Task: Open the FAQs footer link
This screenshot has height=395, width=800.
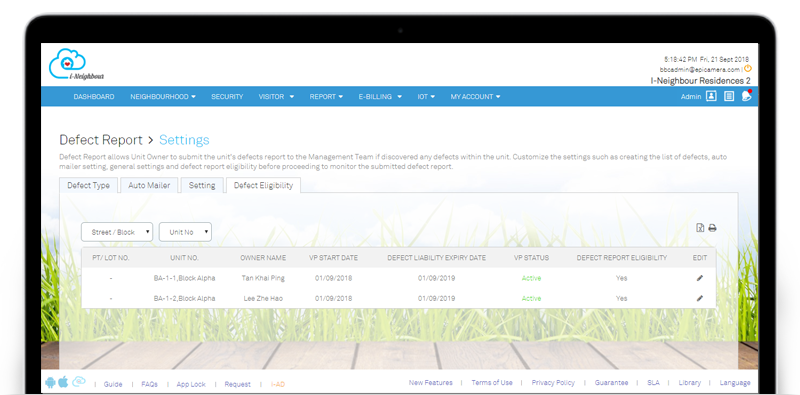Action: click(x=149, y=384)
